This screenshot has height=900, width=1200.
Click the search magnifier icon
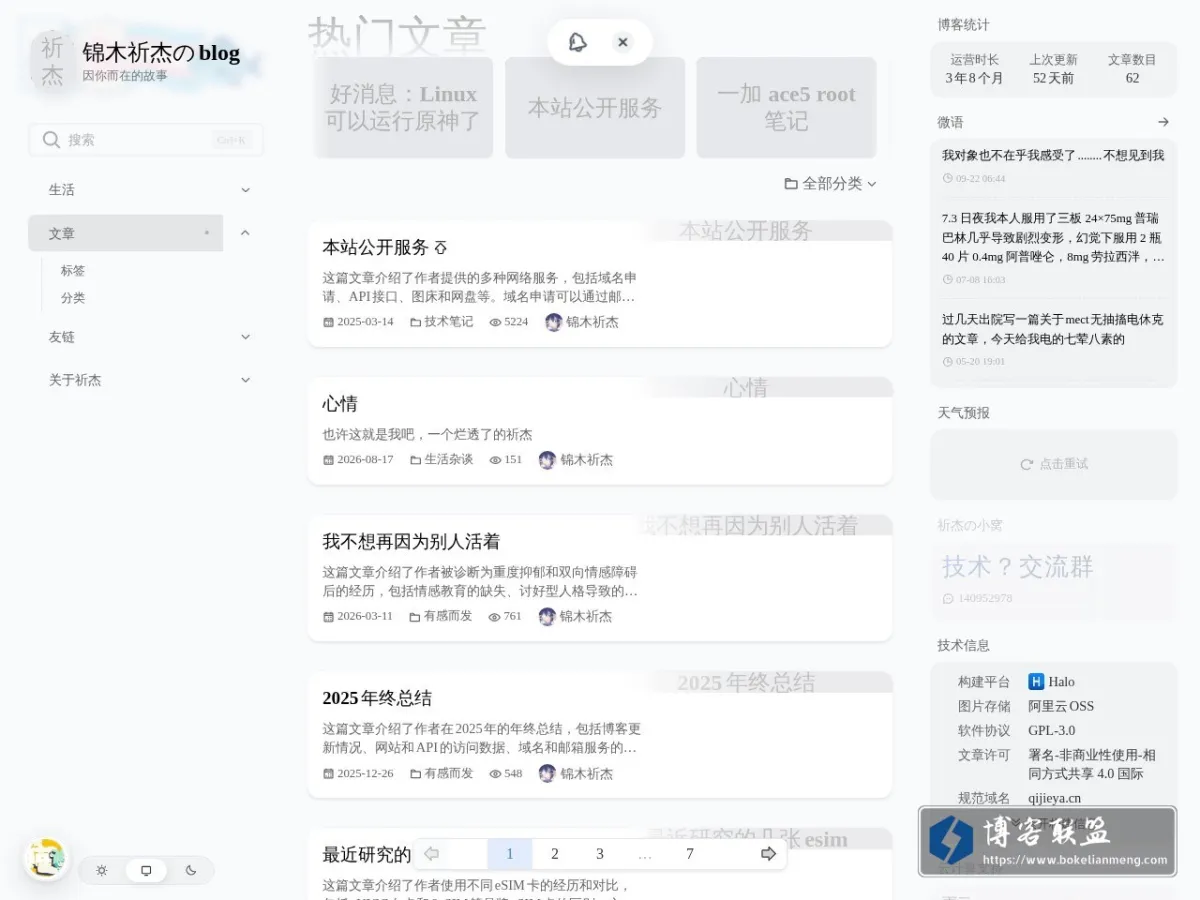coord(52,140)
